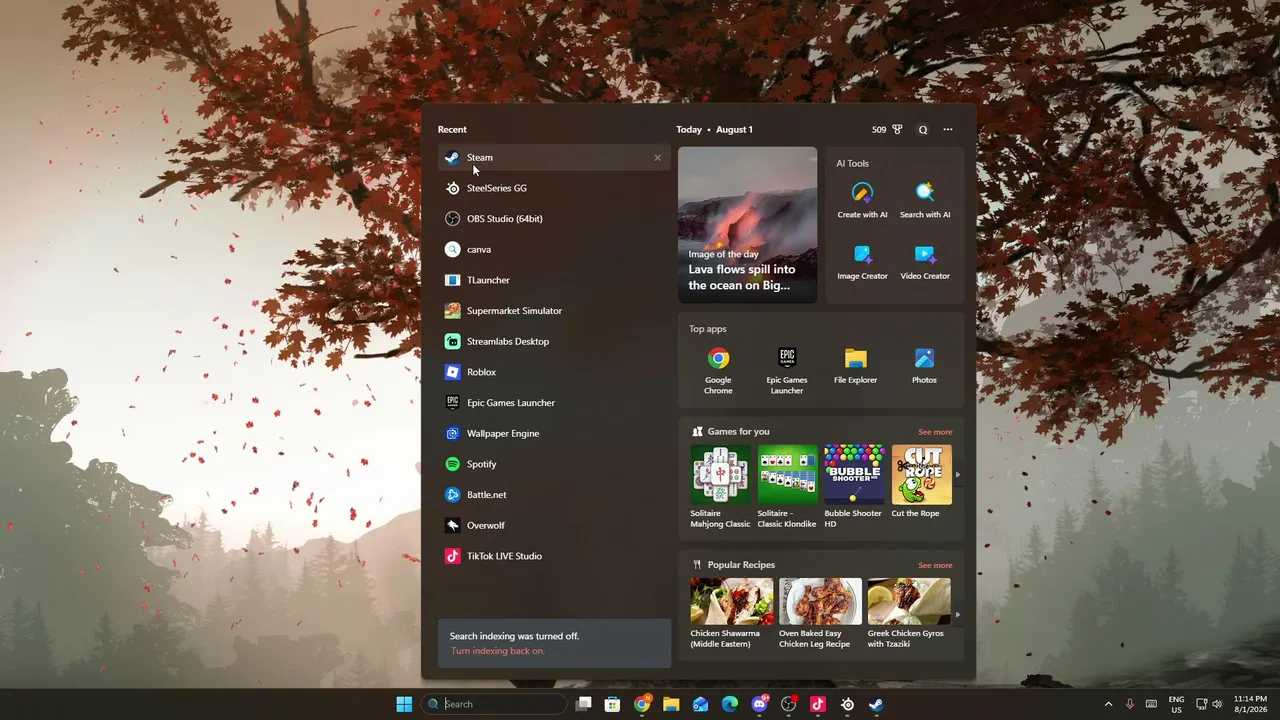
Task: Open Roblox from the Recent list
Action: point(554,372)
